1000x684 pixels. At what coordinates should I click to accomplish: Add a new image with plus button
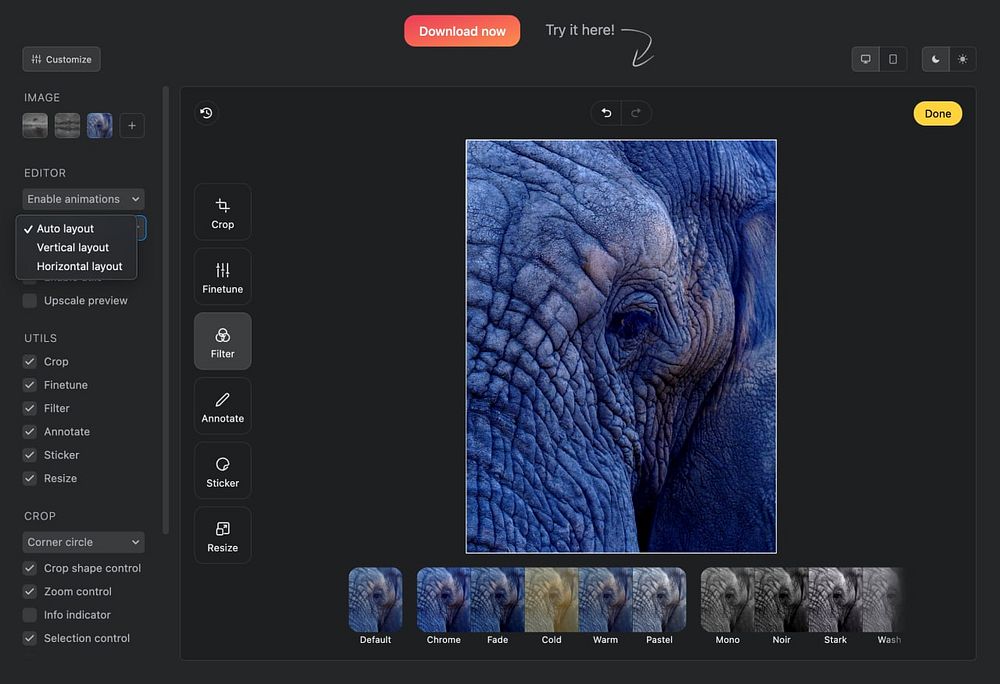tap(132, 125)
